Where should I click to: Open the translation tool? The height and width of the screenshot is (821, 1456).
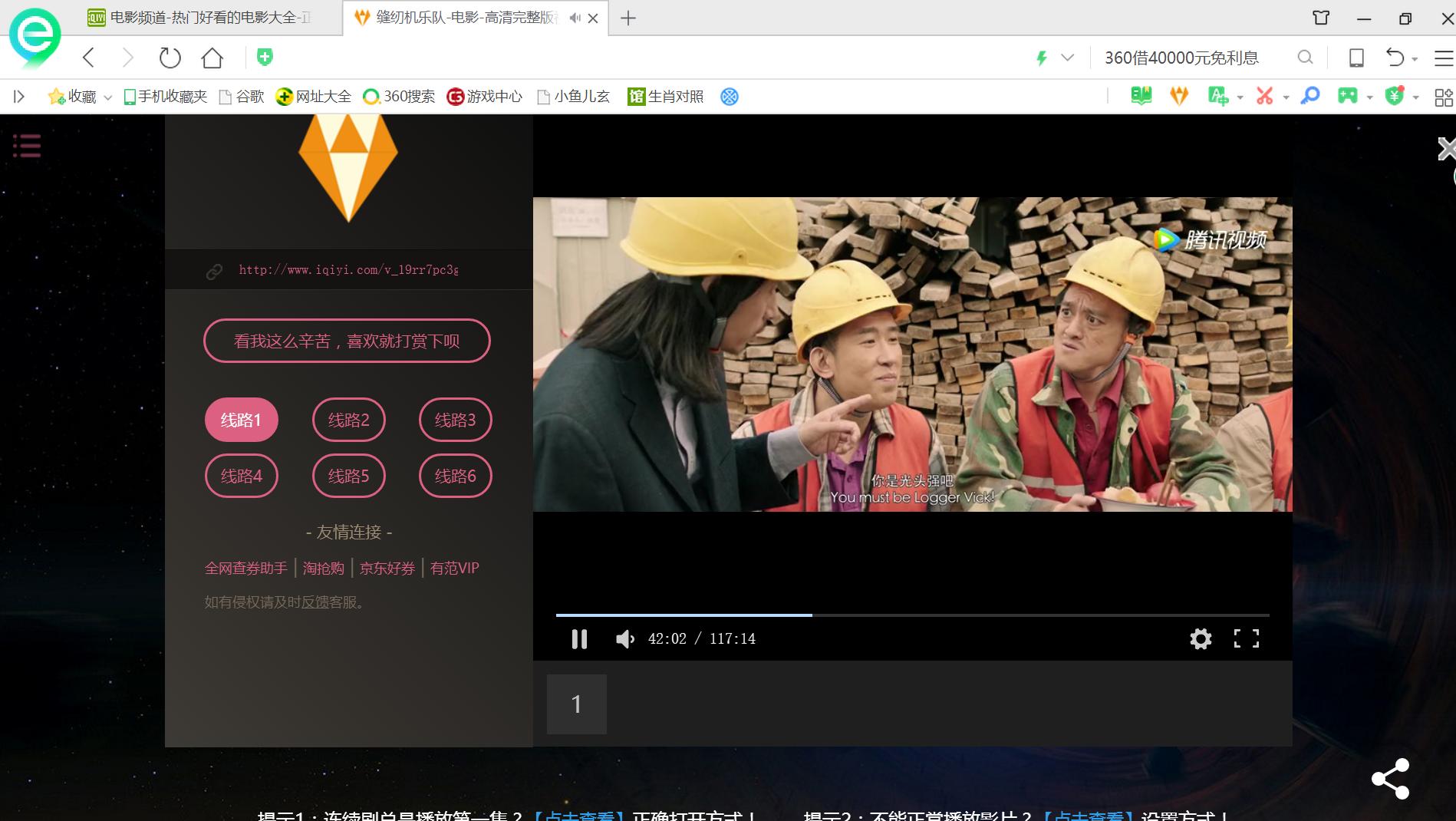[1217, 96]
